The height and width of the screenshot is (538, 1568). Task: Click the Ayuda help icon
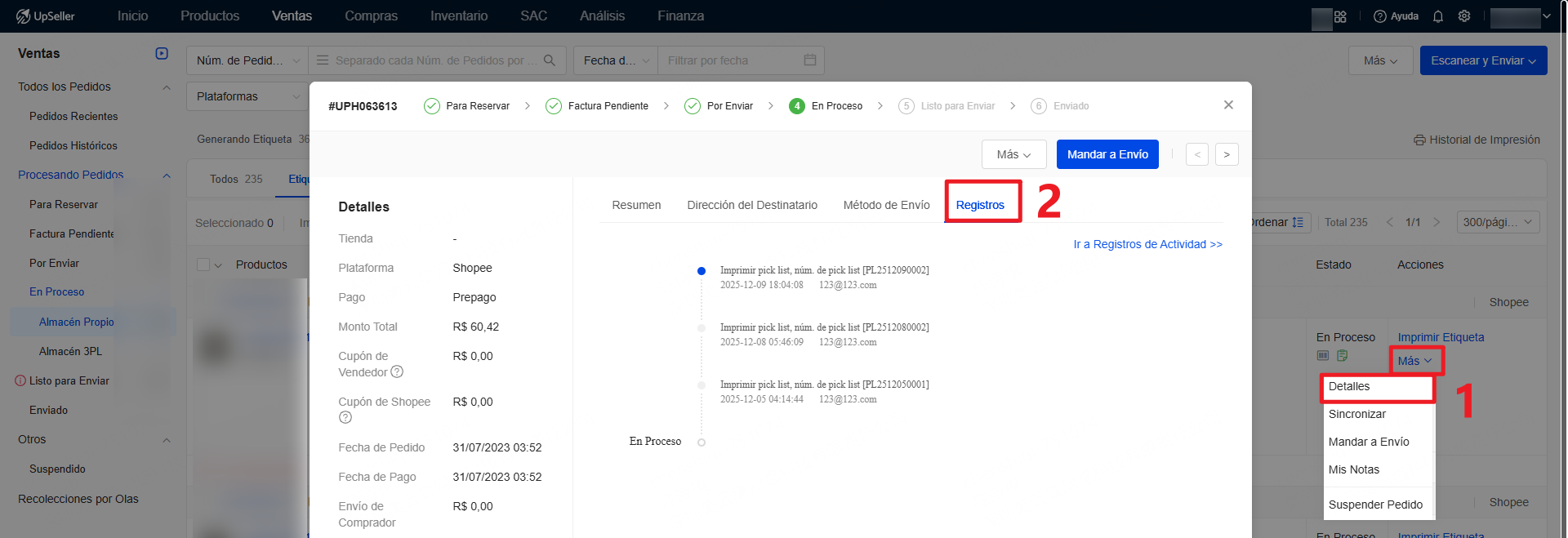point(1380,16)
